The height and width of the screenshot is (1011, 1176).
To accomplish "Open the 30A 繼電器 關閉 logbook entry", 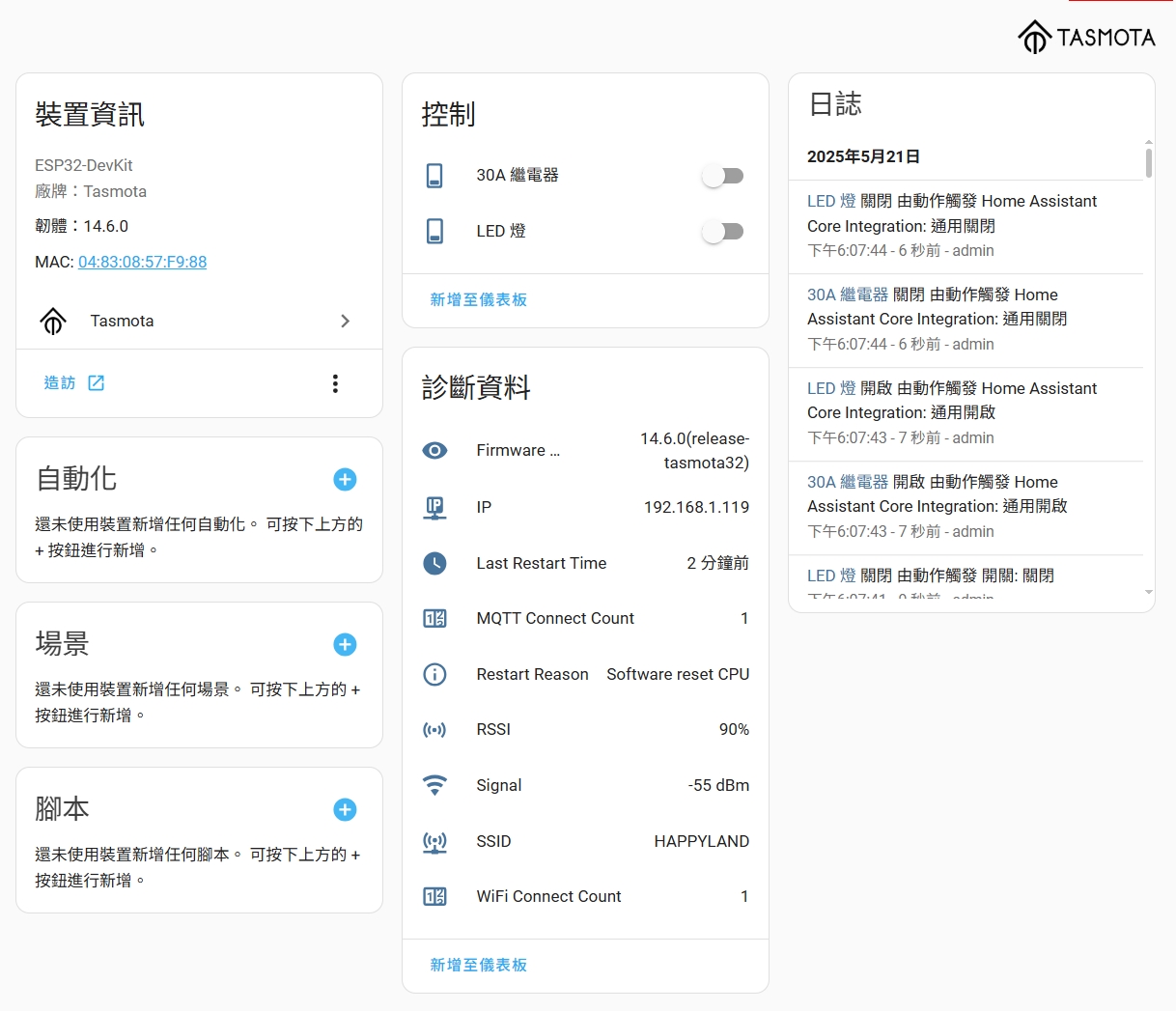I will [847, 295].
